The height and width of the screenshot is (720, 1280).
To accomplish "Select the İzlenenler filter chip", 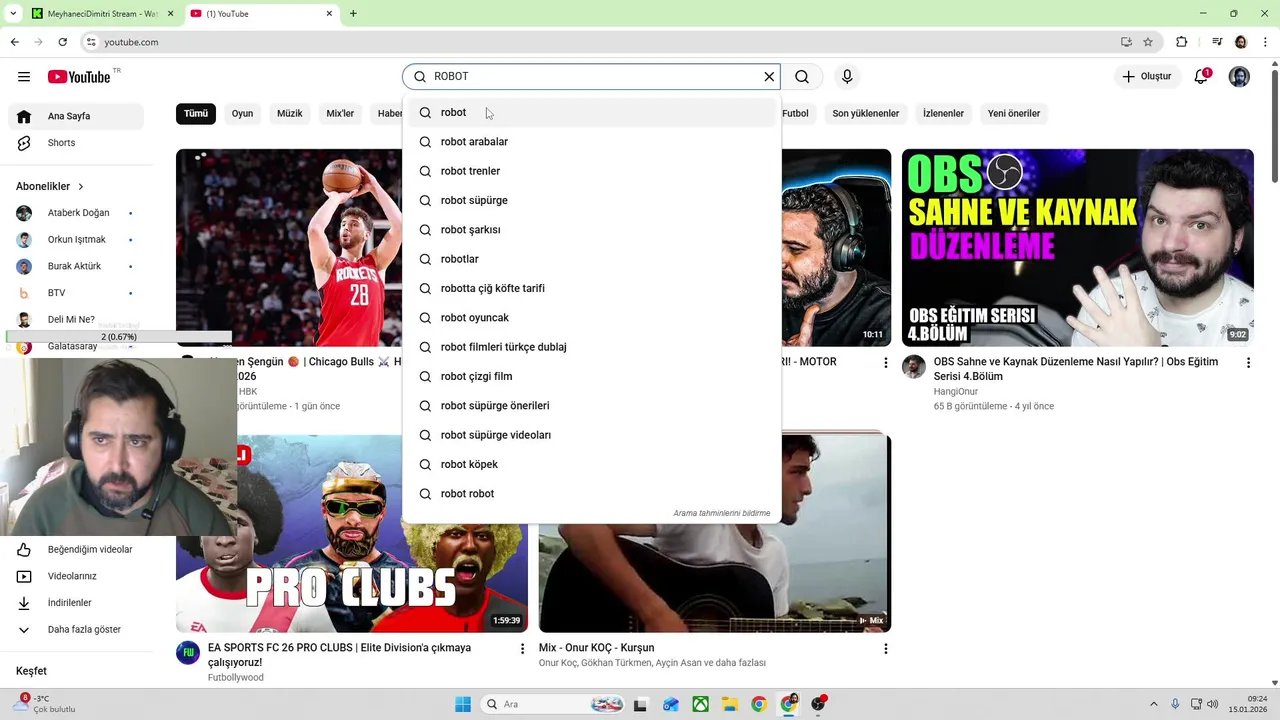I will tap(943, 114).
